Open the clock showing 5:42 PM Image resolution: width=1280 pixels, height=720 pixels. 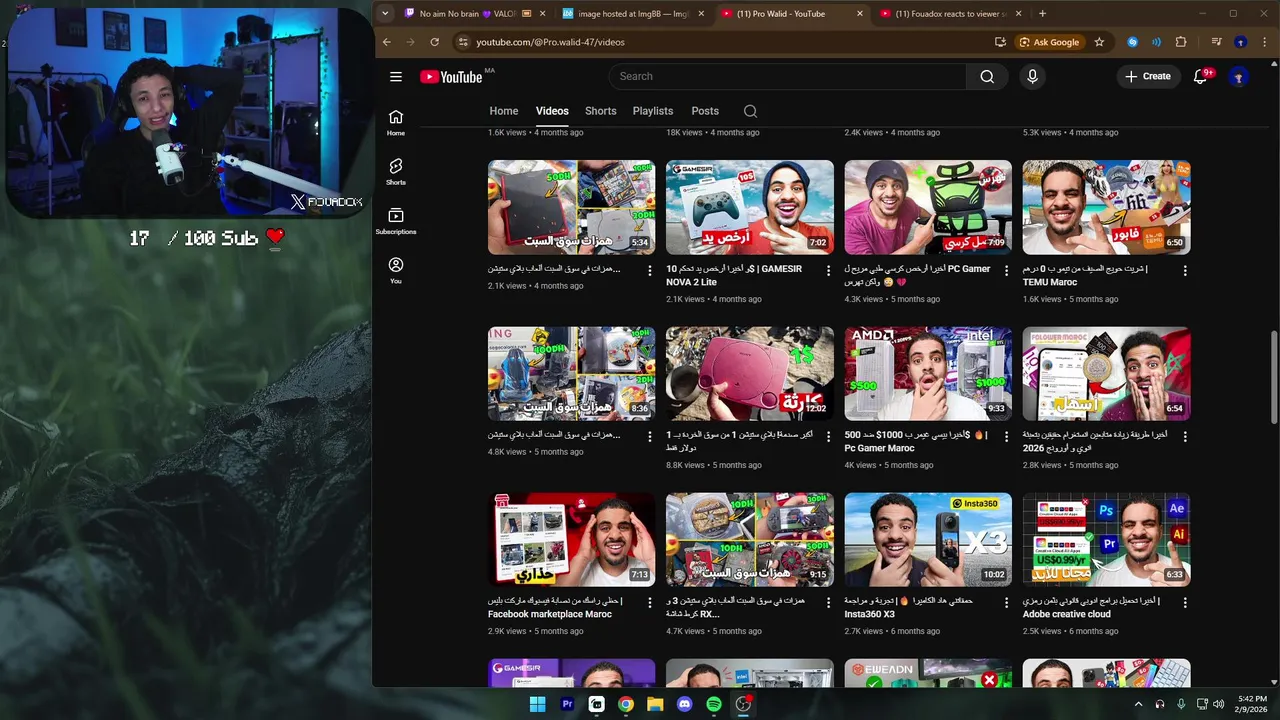pos(1251,704)
